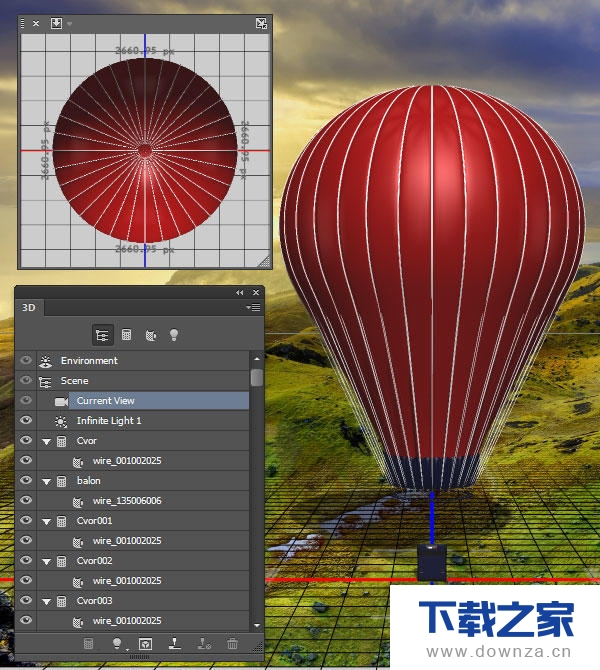Collapse the Cvor mesh group
This screenshot has width=600, height=670.
(47, 442)
